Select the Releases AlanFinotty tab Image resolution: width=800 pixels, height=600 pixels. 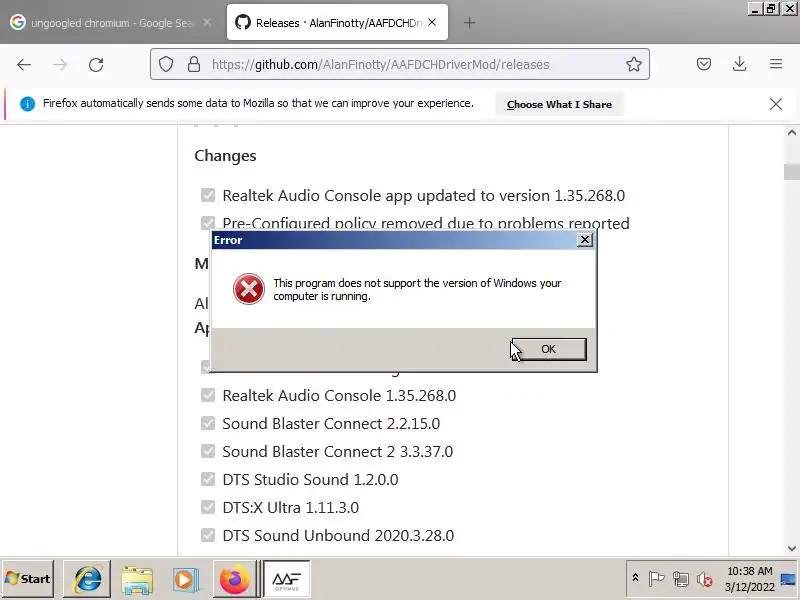click(x=337, y=23)
